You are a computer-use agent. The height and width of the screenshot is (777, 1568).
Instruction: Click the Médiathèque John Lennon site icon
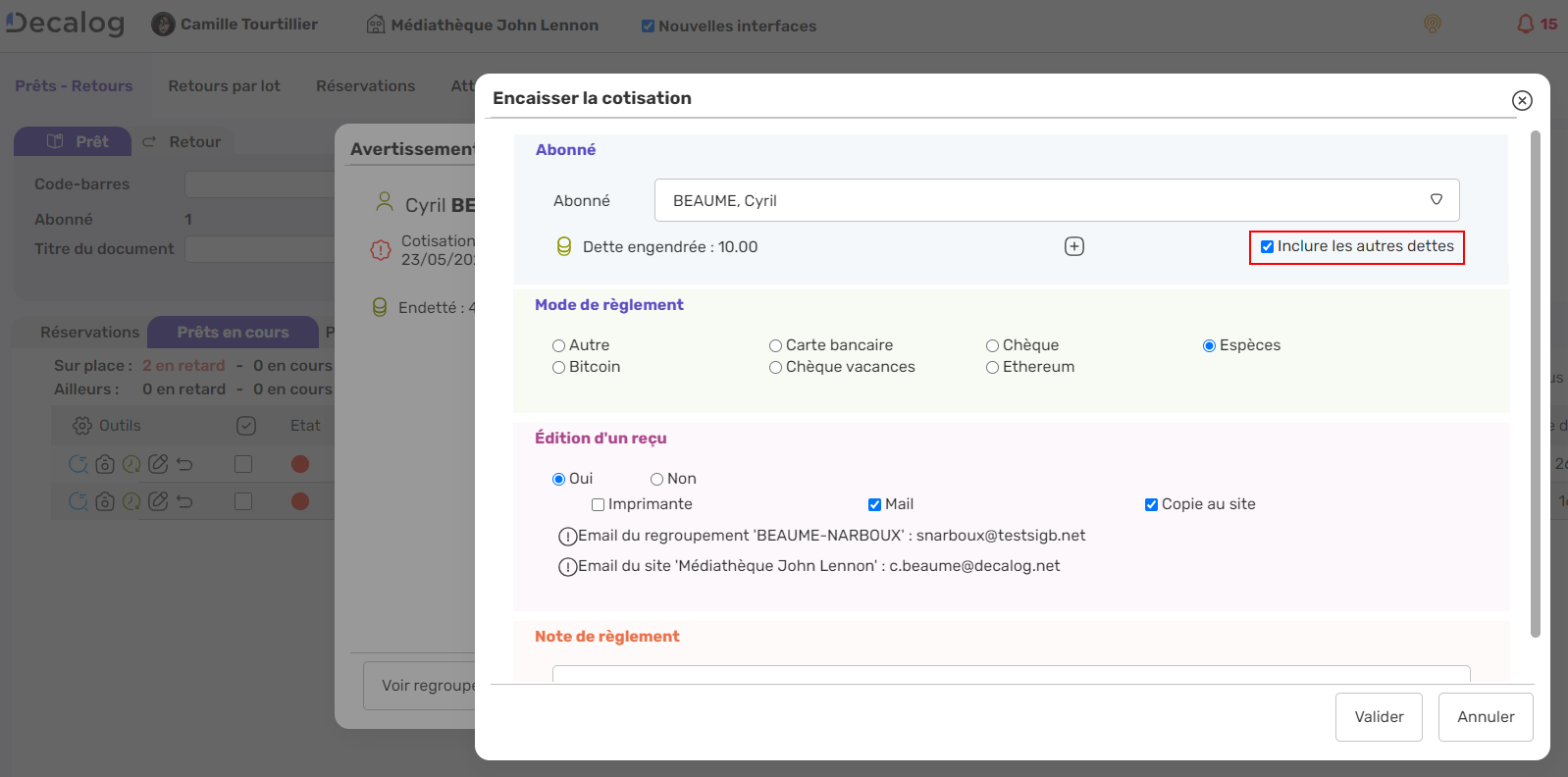click(376, 25)
